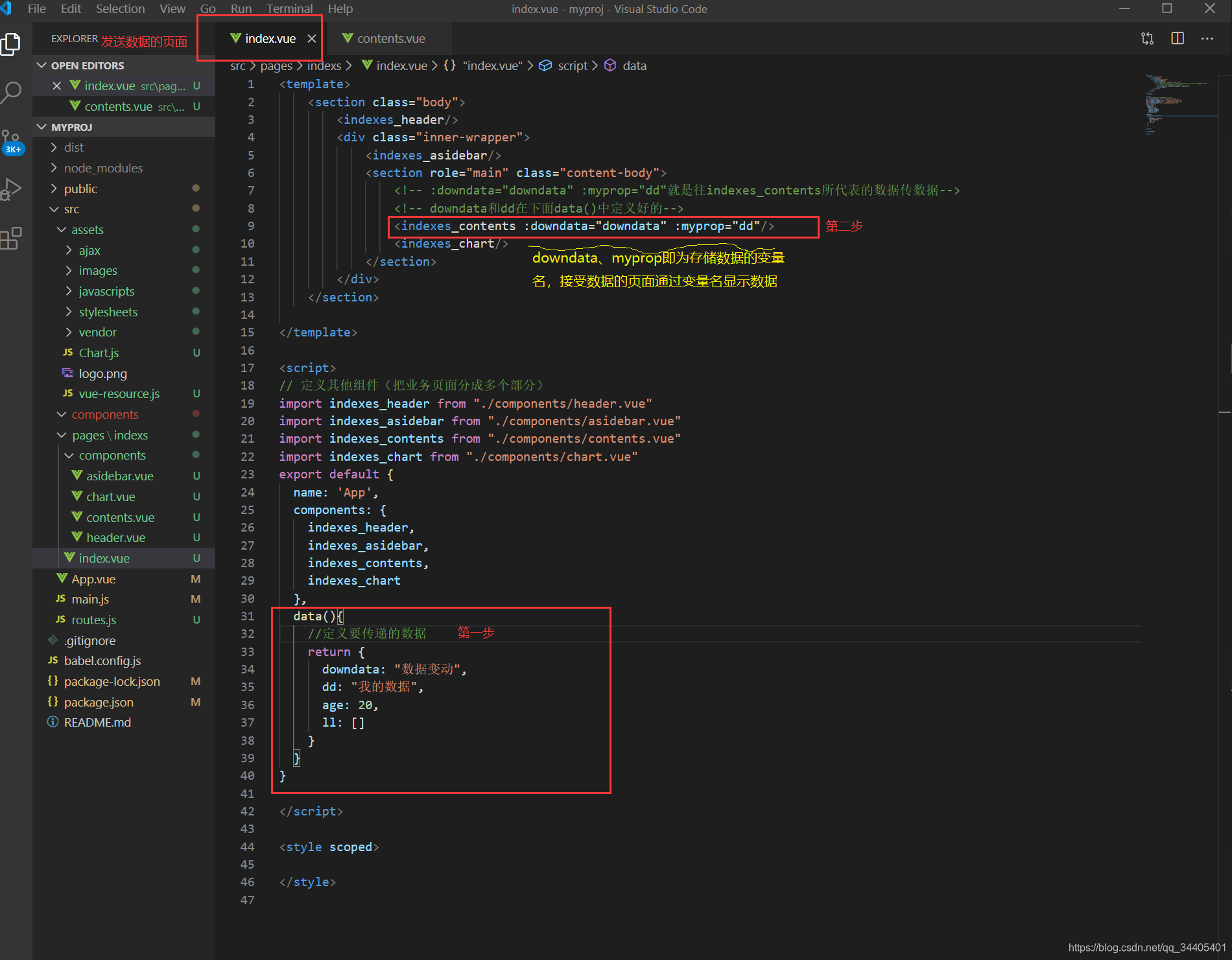Expand the dist folder
This screenshot has width=1232, height=960.
point(54,148)
